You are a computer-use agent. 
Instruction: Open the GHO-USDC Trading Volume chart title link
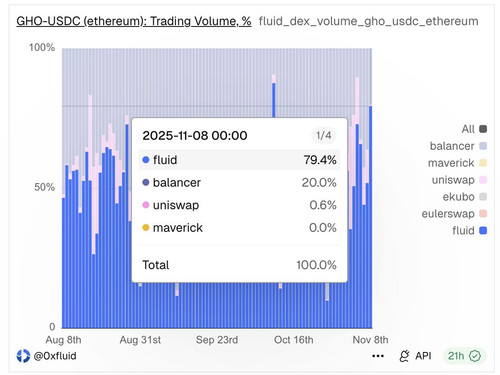(x=134, y=21)
